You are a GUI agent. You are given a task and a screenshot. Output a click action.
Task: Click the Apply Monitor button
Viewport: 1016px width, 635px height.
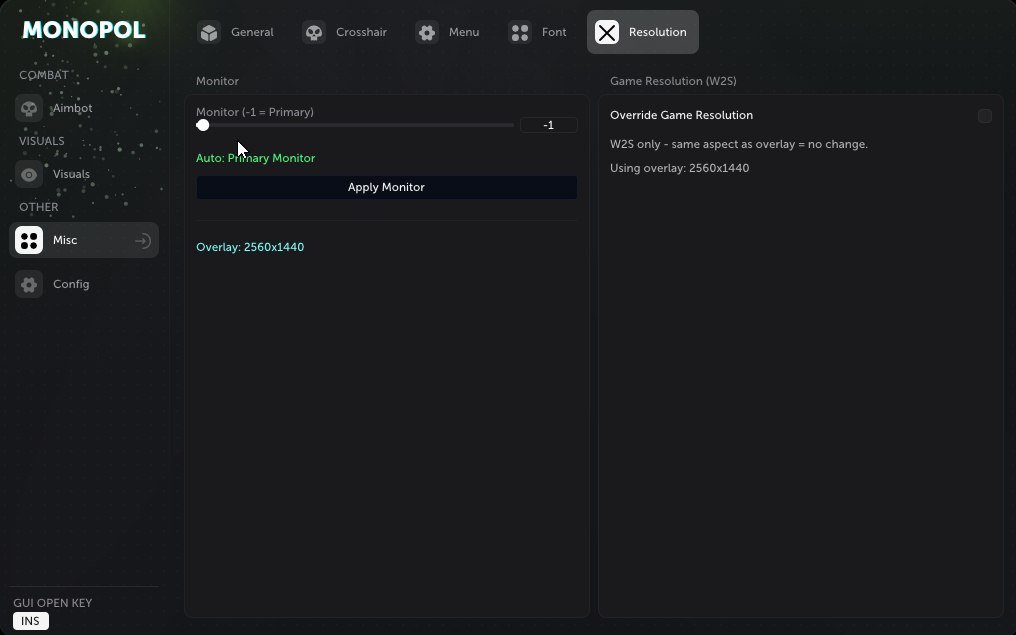(x=387, y=187)
